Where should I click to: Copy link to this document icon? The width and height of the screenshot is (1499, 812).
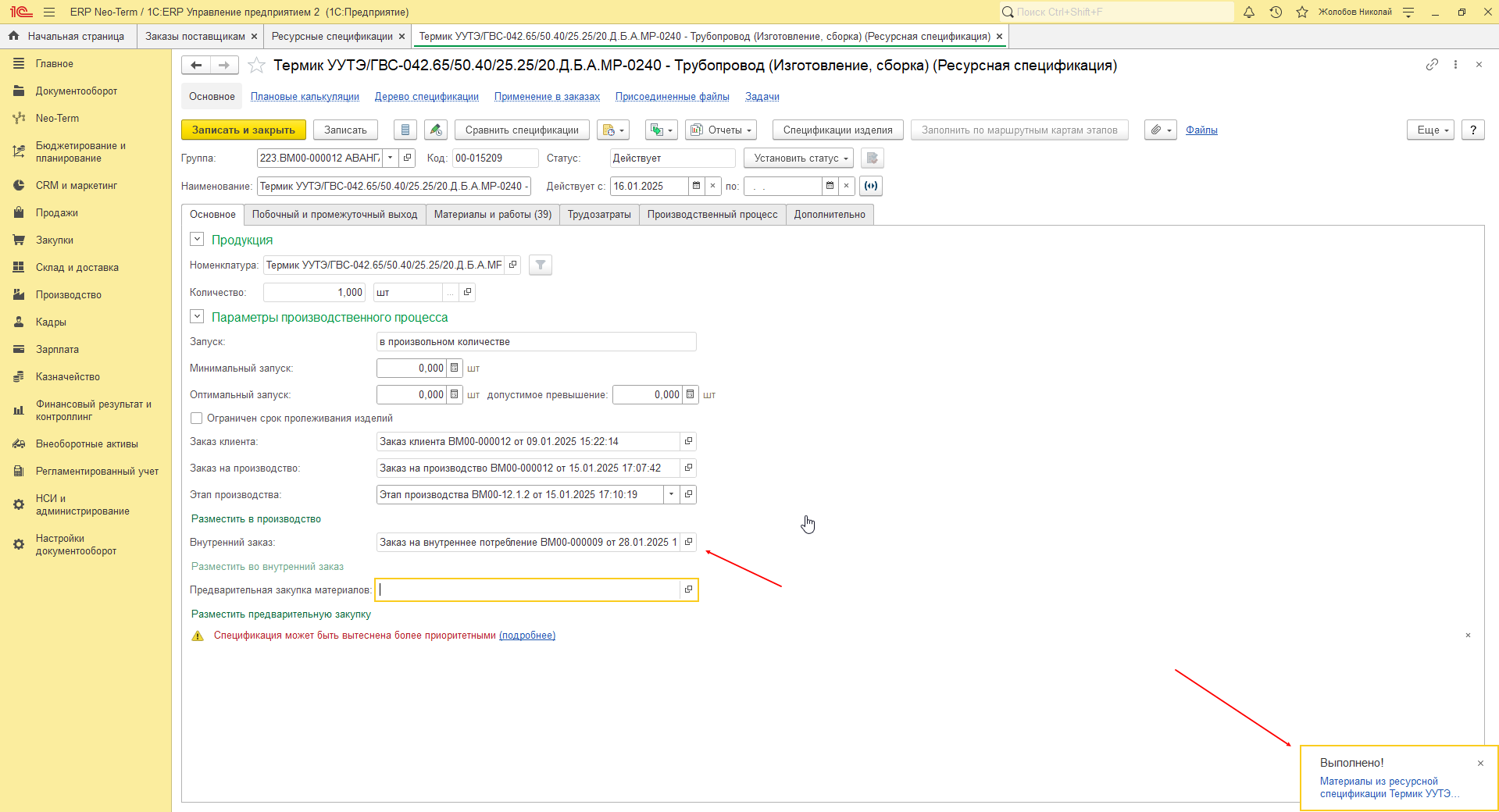[1432, 65]
